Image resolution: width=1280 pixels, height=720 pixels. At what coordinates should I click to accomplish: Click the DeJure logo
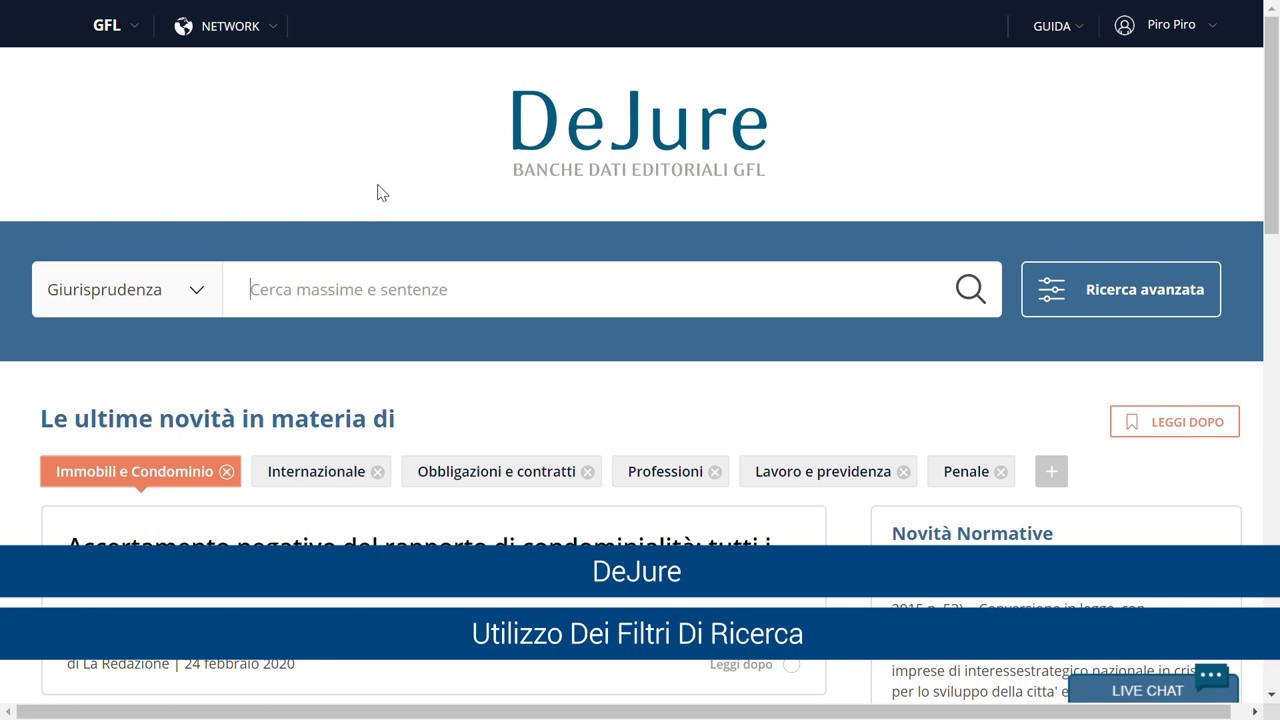coord(639,134)
